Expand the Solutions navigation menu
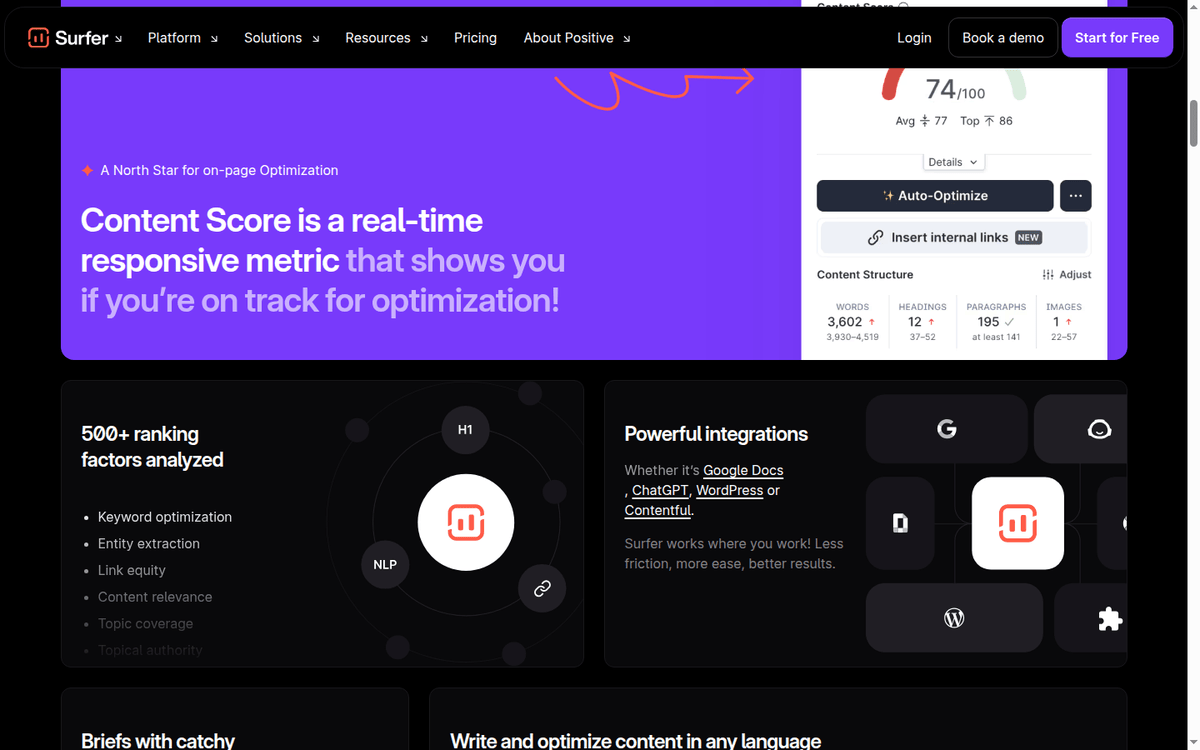This screenshot has height=750, width=1200. pos(282,38)
